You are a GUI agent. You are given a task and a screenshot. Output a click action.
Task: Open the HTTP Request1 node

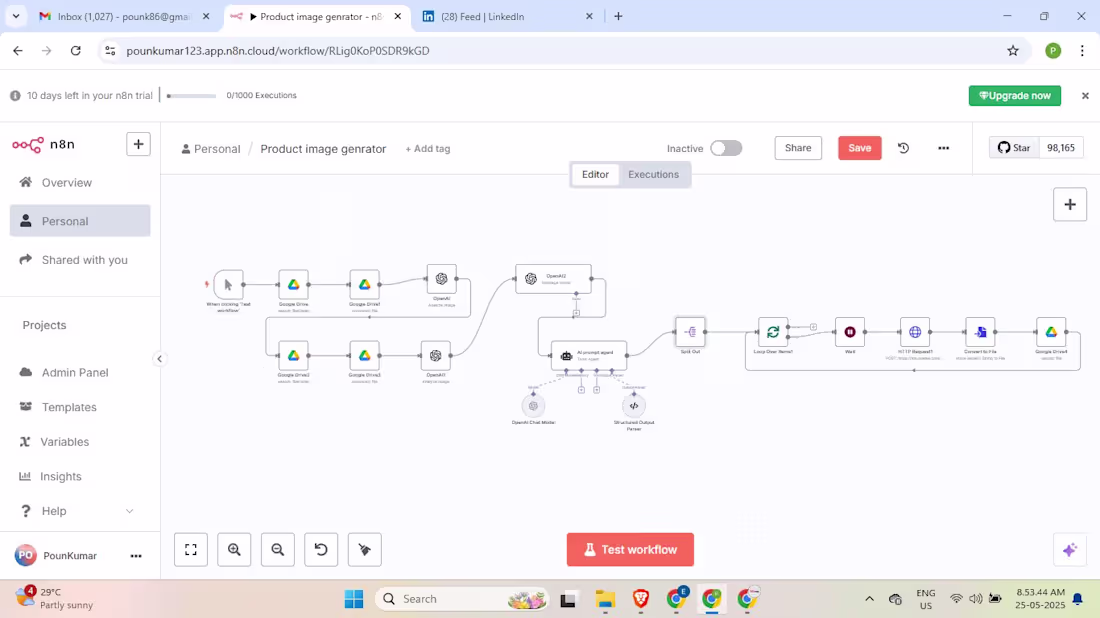[x=916, y=331]
